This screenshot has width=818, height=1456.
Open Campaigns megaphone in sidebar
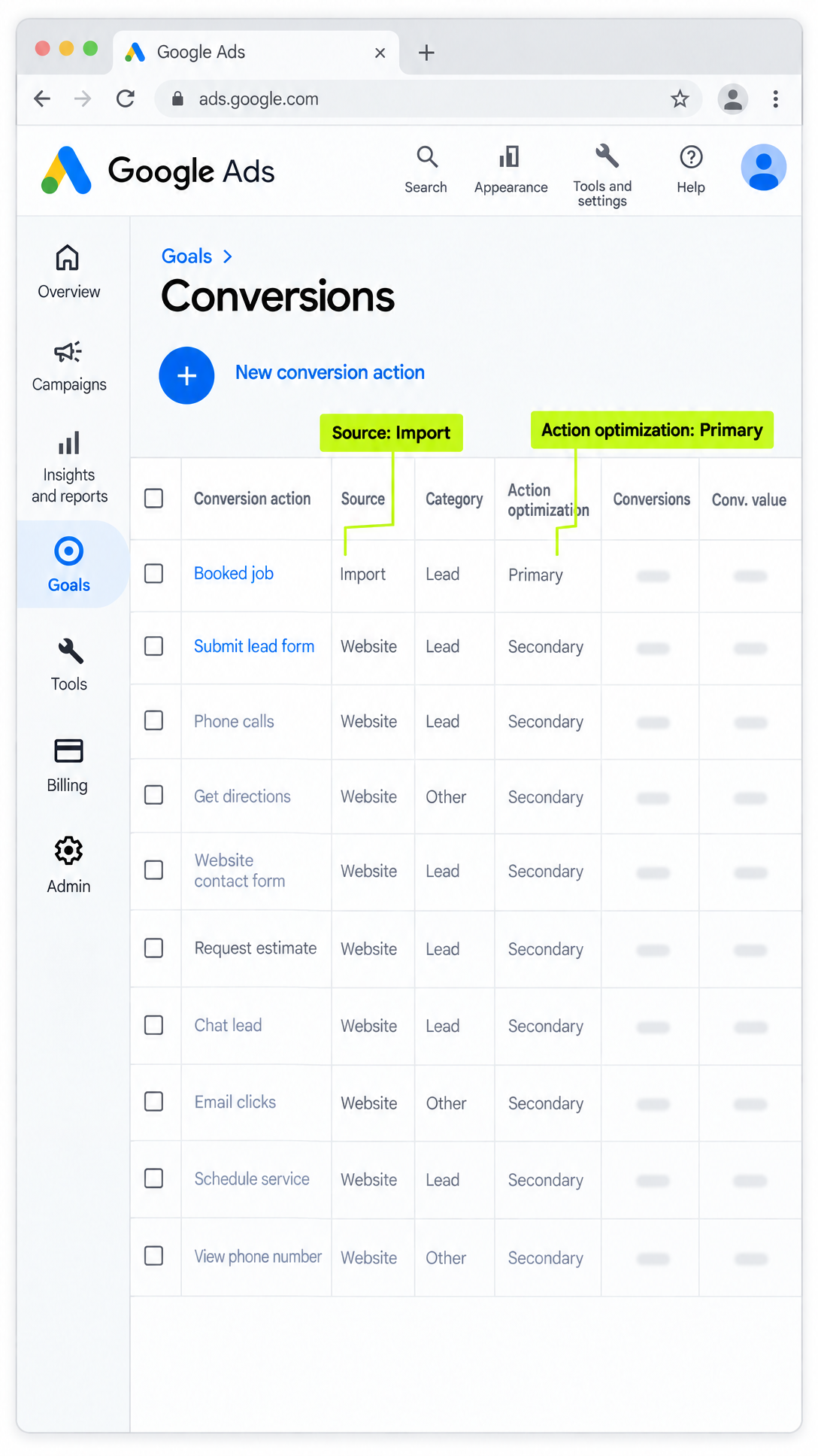tap(68, 366)
